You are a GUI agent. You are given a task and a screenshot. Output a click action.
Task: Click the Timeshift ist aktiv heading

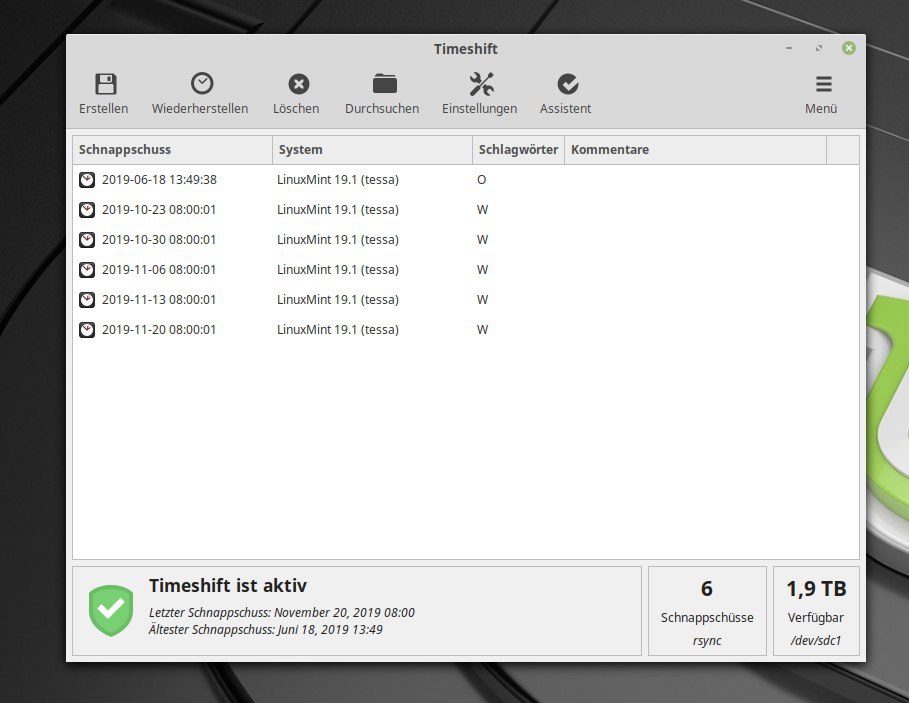[x=228, y=585]
